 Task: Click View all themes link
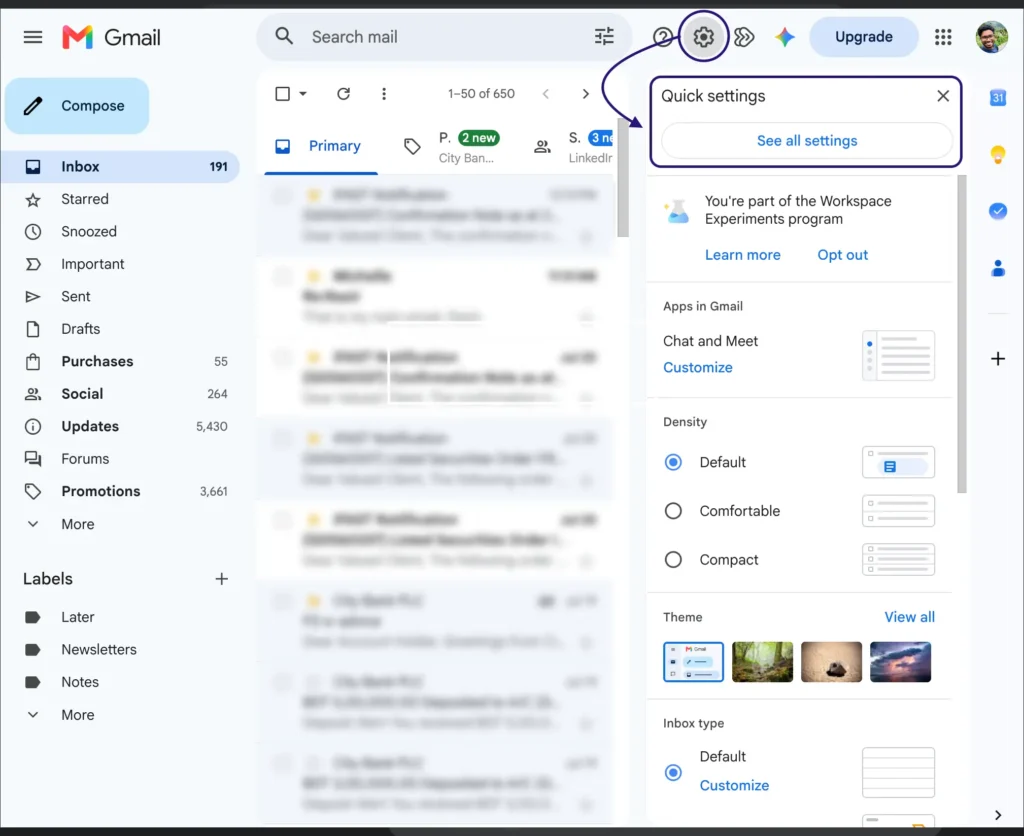pos(909,617)
